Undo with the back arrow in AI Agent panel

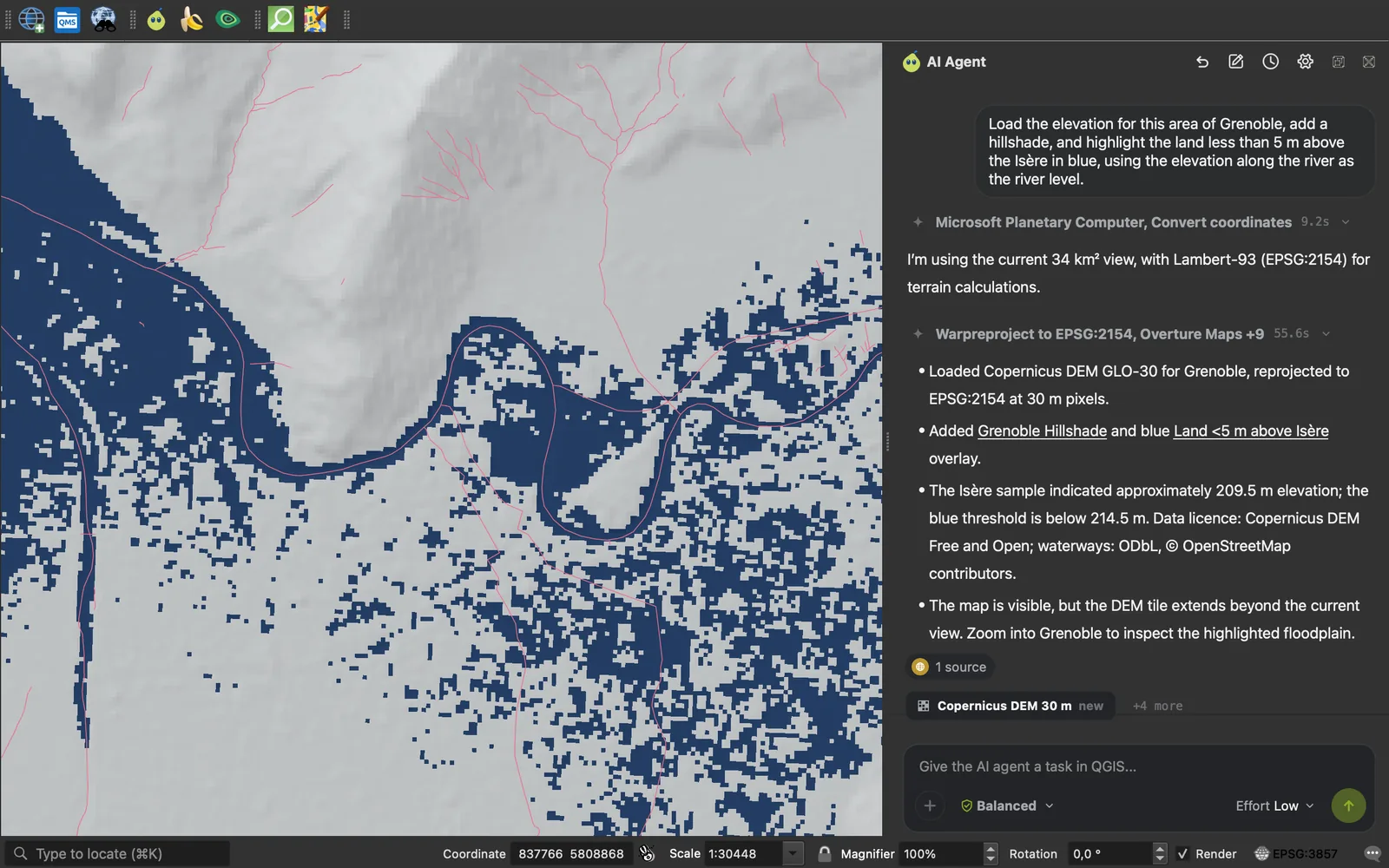coord(1202,62)
